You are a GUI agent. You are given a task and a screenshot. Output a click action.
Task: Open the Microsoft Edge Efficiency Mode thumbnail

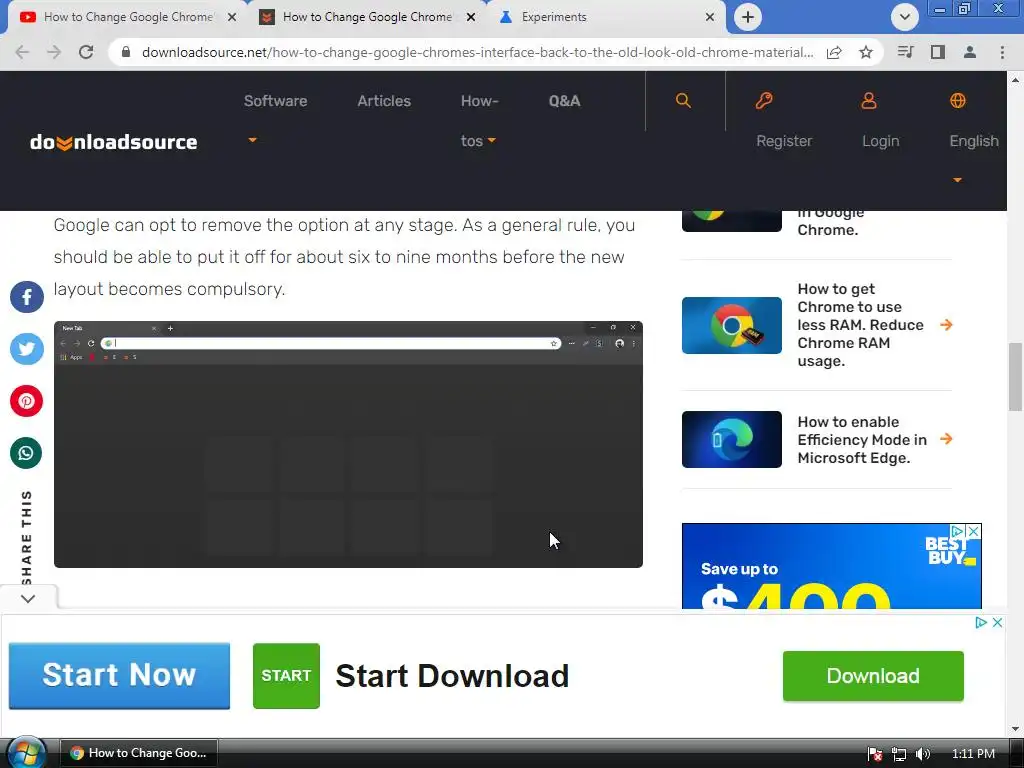pos(731,440)
